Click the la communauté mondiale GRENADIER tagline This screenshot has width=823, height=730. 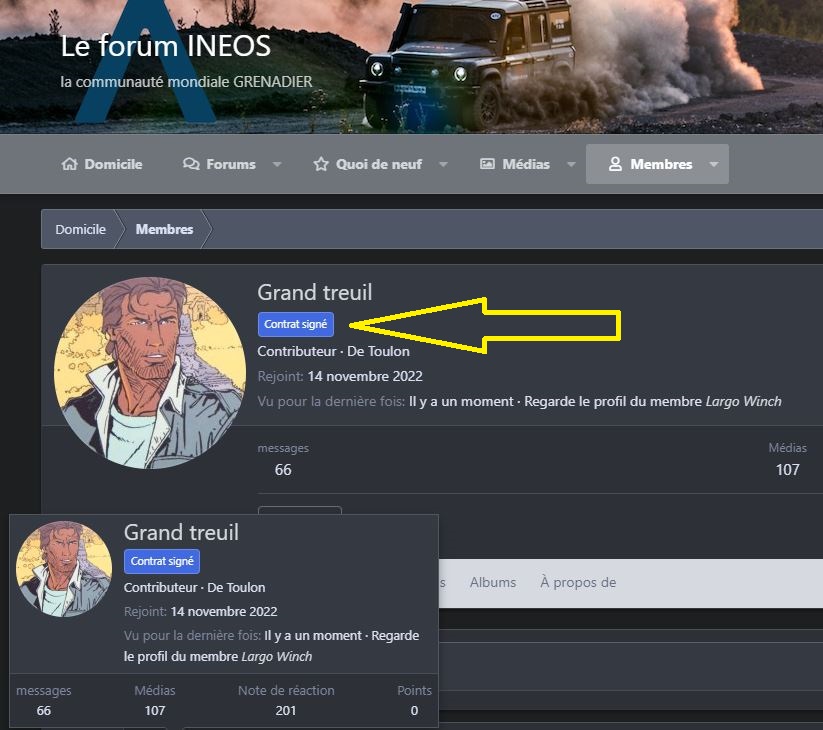point(186,82)
